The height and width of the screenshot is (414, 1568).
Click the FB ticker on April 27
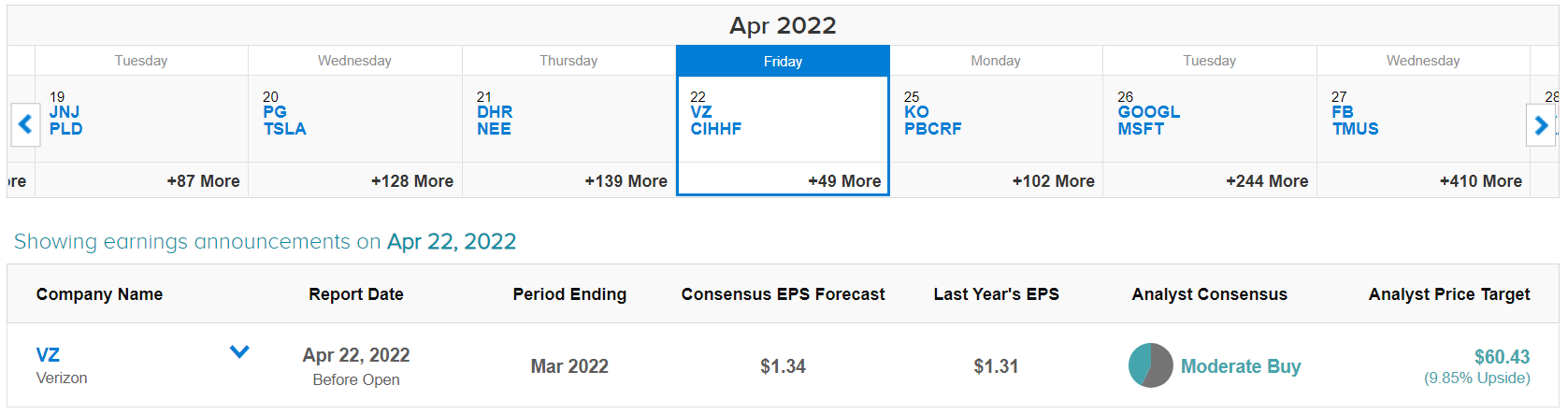[x=1343, y=112]
